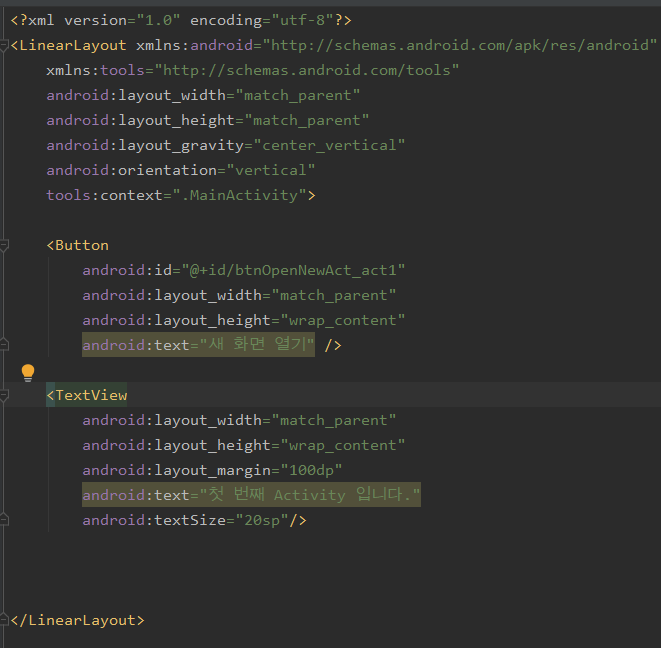Click the <Button tag name
The height and width of the screenshot is (648, 661).
click(x=78, y=245)
